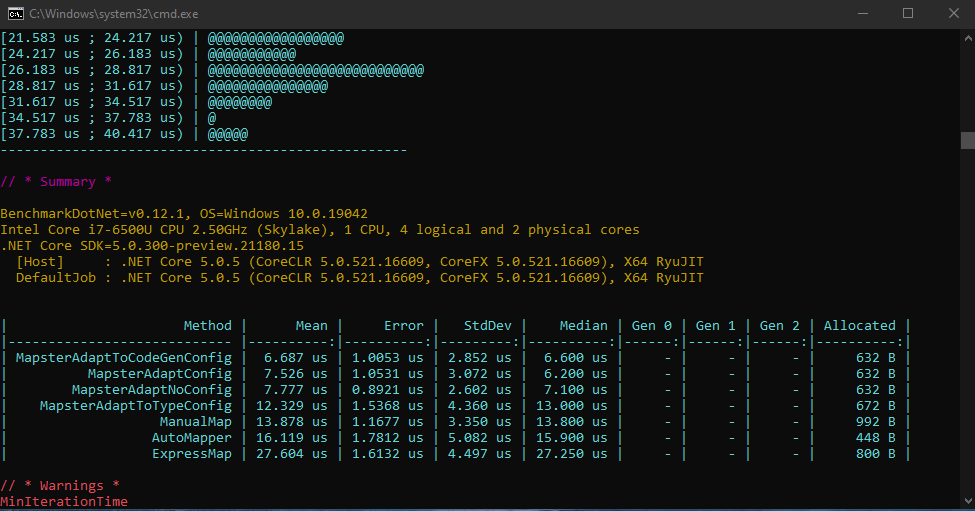Click the 'MinIterationTime' warning text
The image size is (975, 511).
(64, 502)
